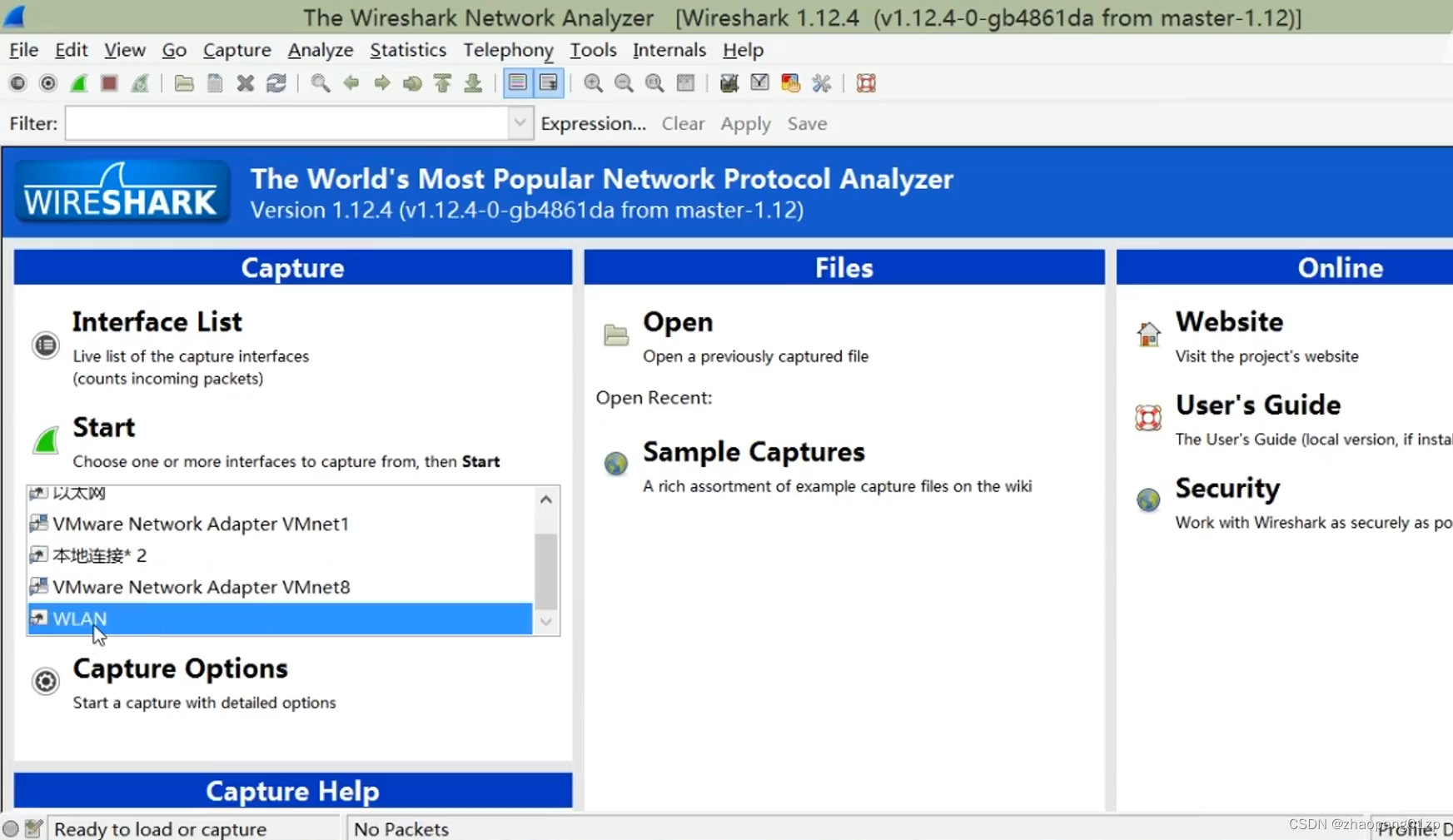Restart the running capture toolbar icon
This screenshot has width=1453, height=840.
tap(140, 83)
